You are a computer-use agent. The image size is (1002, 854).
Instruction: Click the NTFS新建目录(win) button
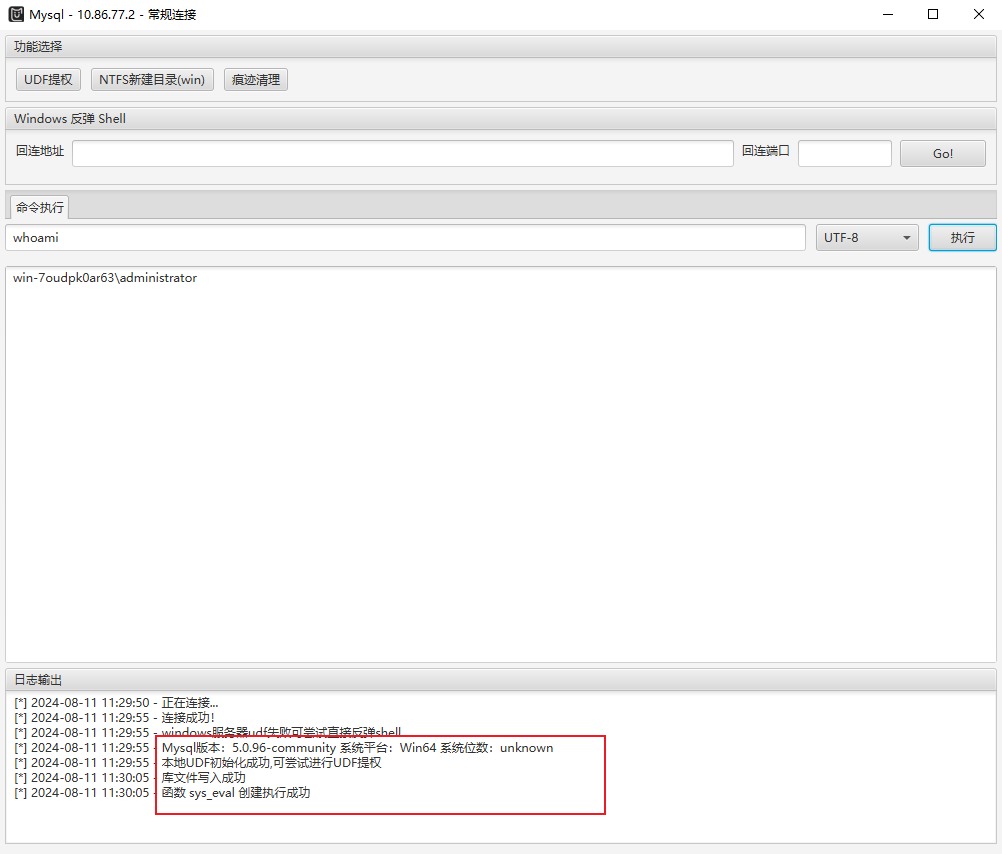click(152, 79)
